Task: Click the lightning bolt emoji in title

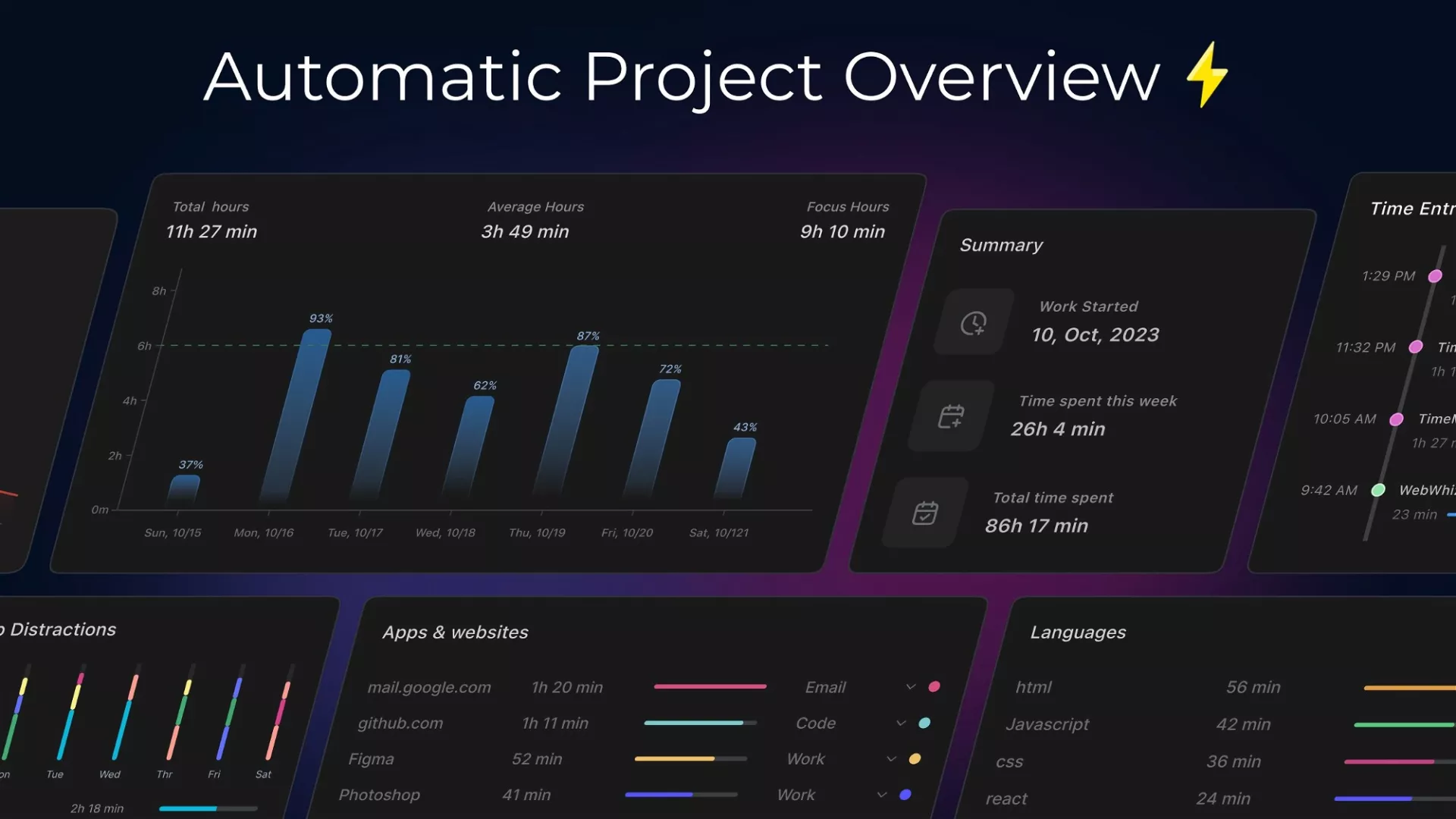Action: [1207, 75]
